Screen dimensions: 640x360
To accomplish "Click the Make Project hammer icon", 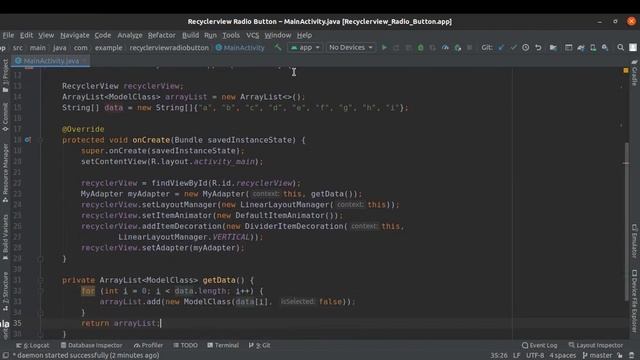I will click(x=278, y=48).
